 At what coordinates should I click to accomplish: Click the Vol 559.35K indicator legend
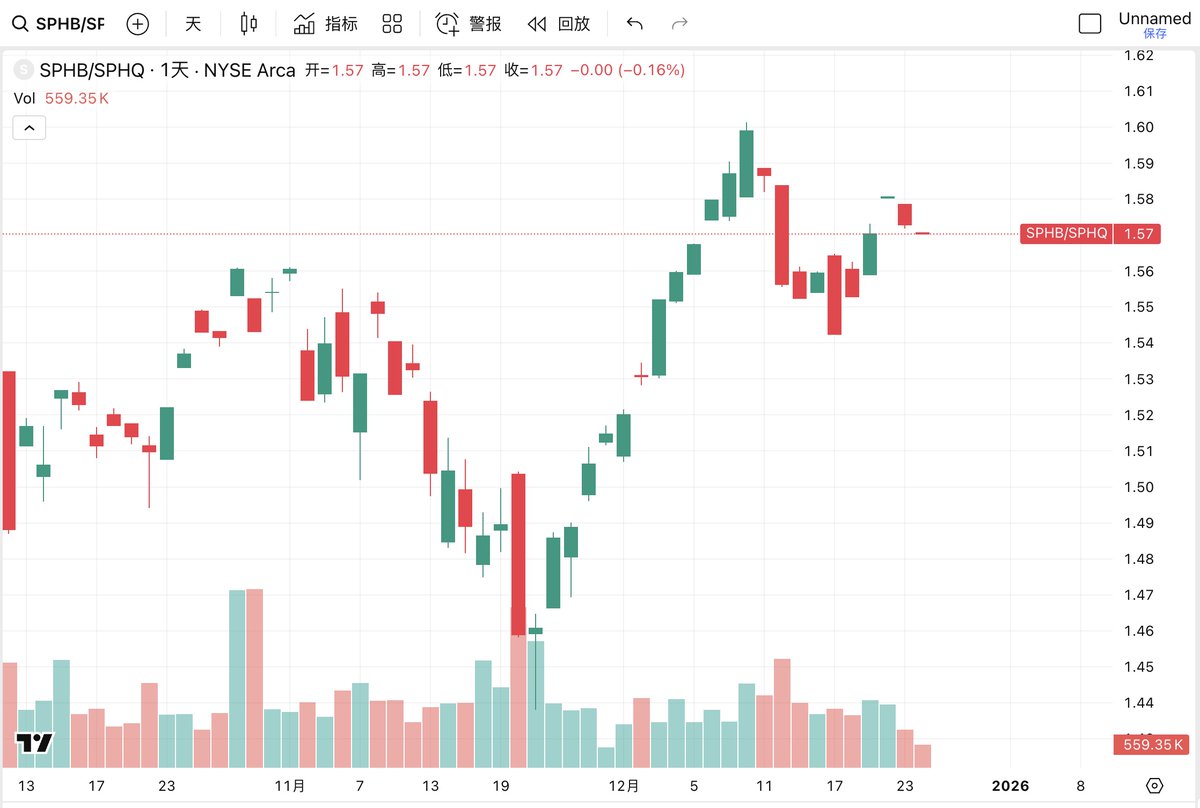(61, 98)
